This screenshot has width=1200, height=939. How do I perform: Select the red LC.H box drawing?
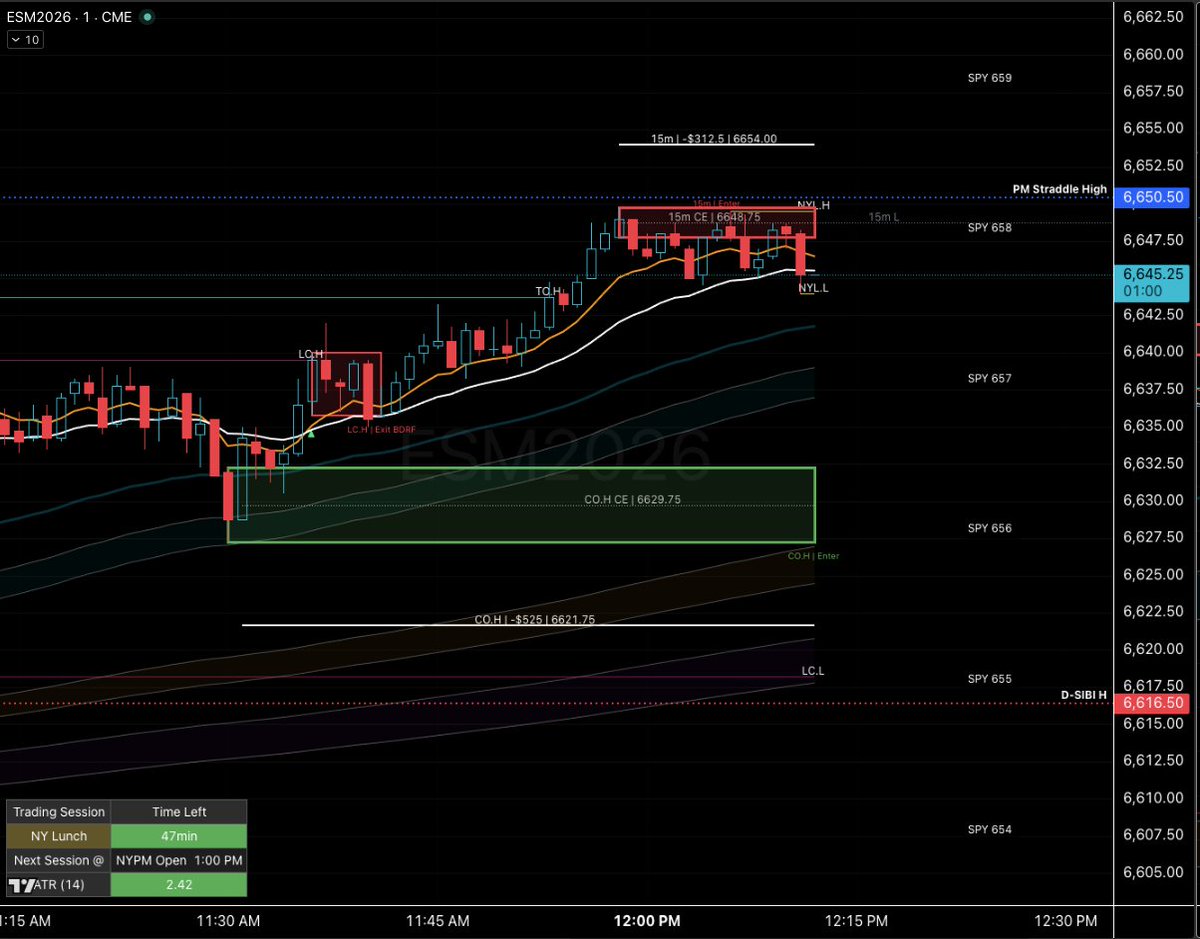(x=346, y=384)
